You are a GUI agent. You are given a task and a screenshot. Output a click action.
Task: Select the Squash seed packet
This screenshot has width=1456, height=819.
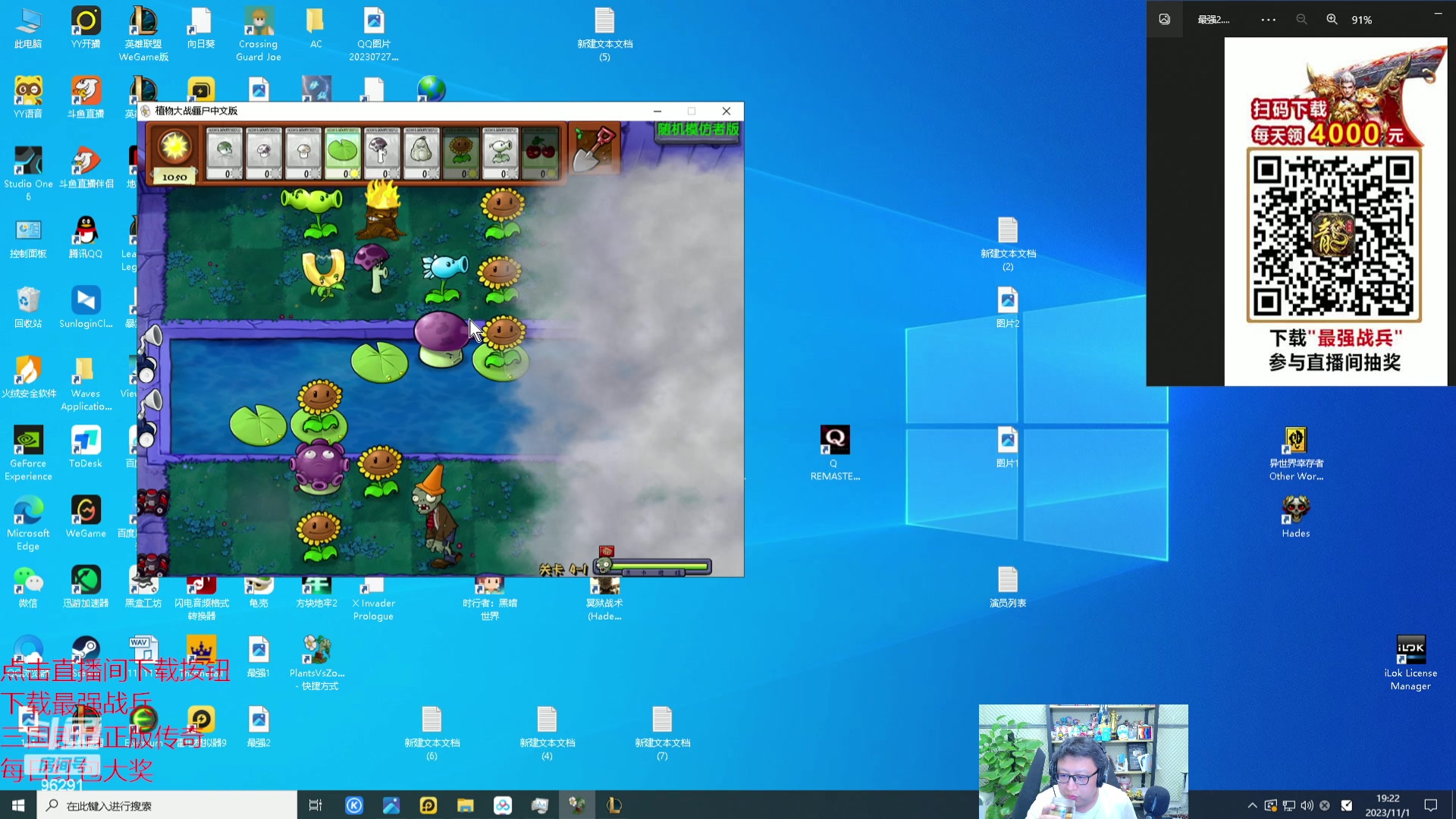pos(422,153)
